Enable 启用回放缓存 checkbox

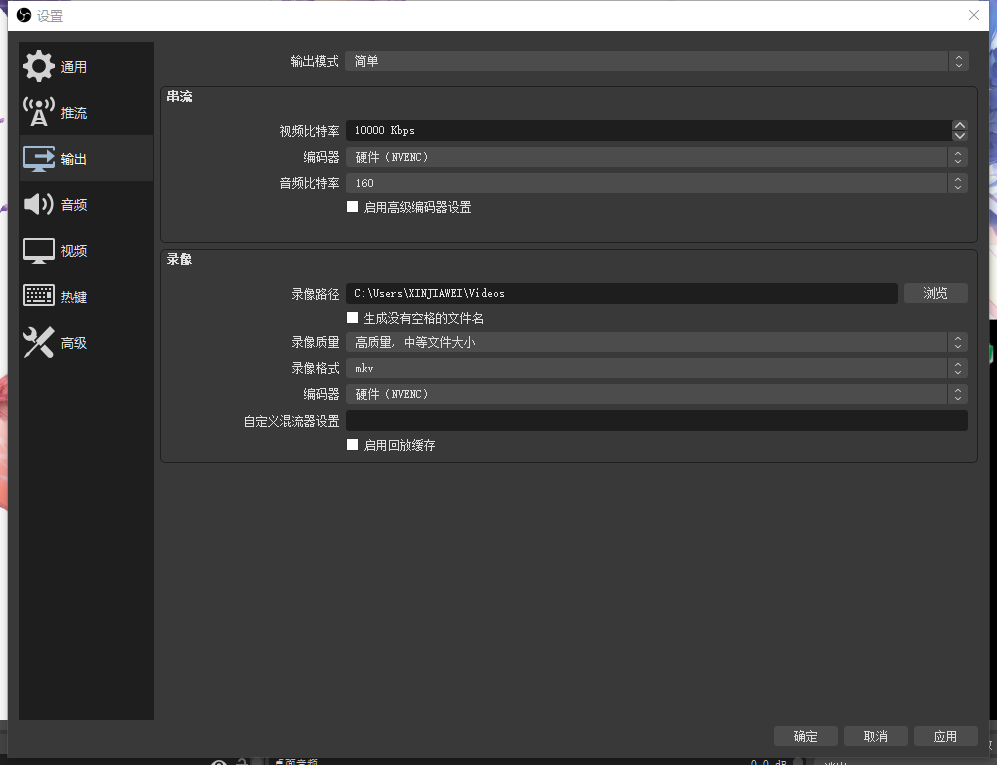pos(352,445)
